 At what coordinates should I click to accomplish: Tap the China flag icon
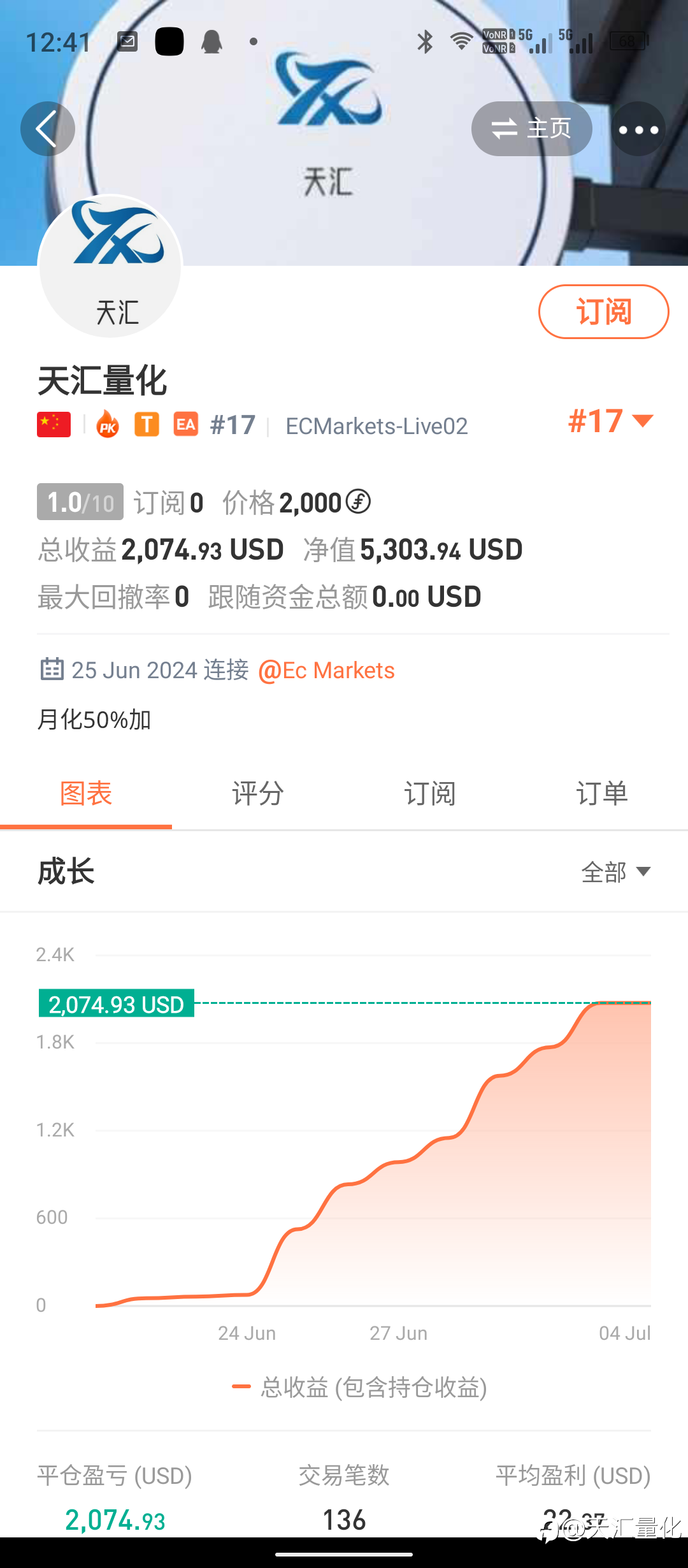coord(54,425)
